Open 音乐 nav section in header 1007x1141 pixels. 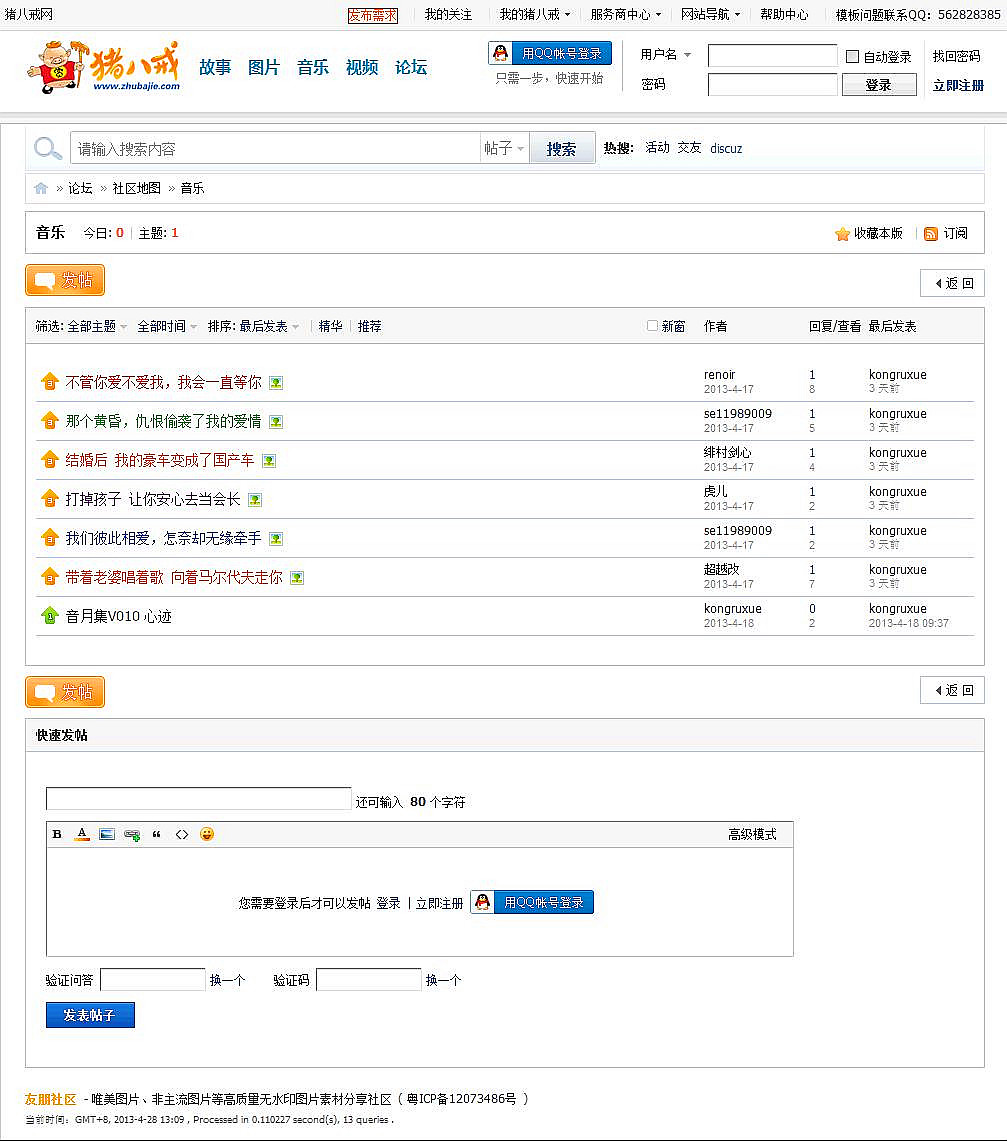click(x=313, y=67)
